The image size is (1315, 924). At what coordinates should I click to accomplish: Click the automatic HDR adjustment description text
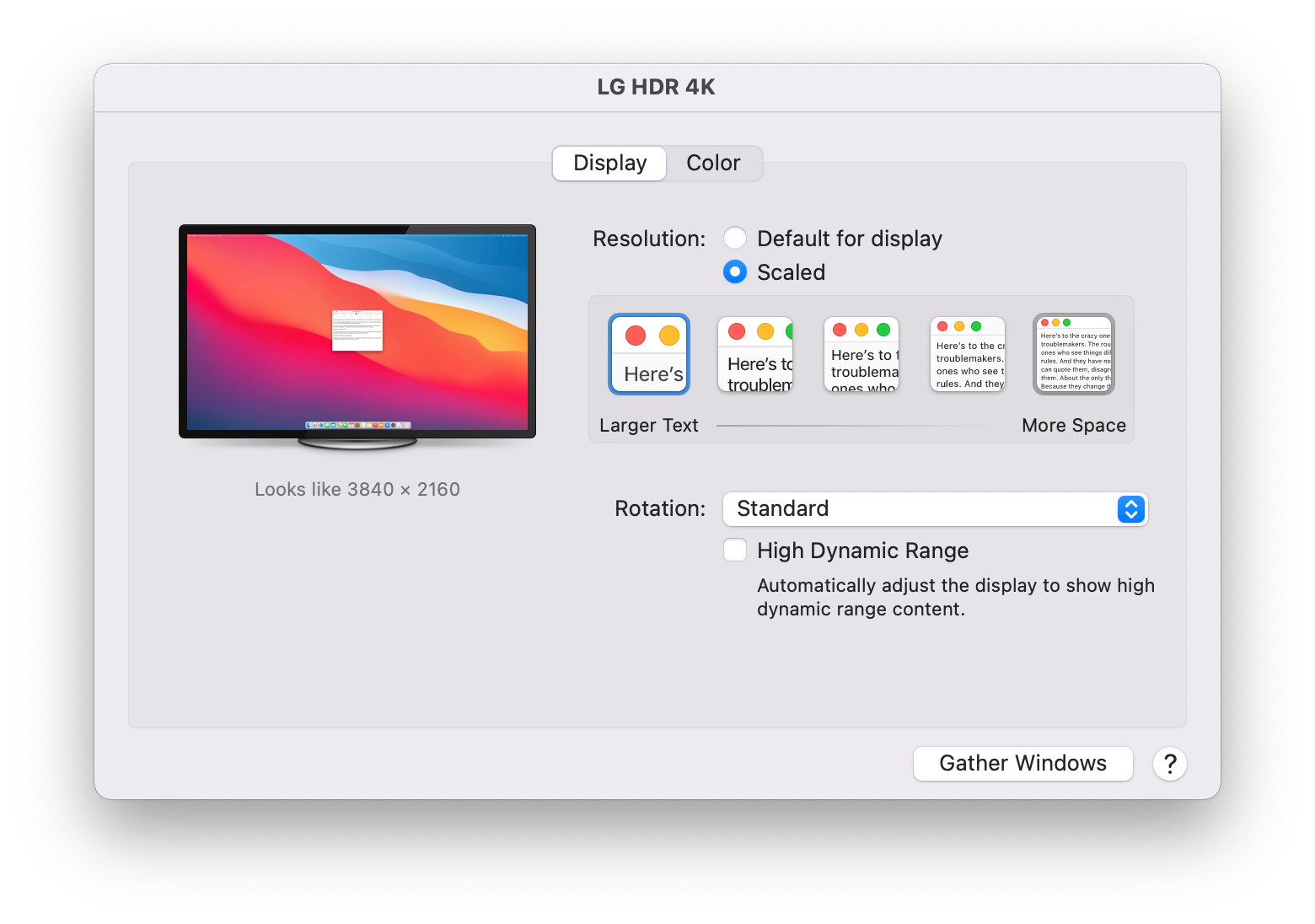click(x=956, y=598)
